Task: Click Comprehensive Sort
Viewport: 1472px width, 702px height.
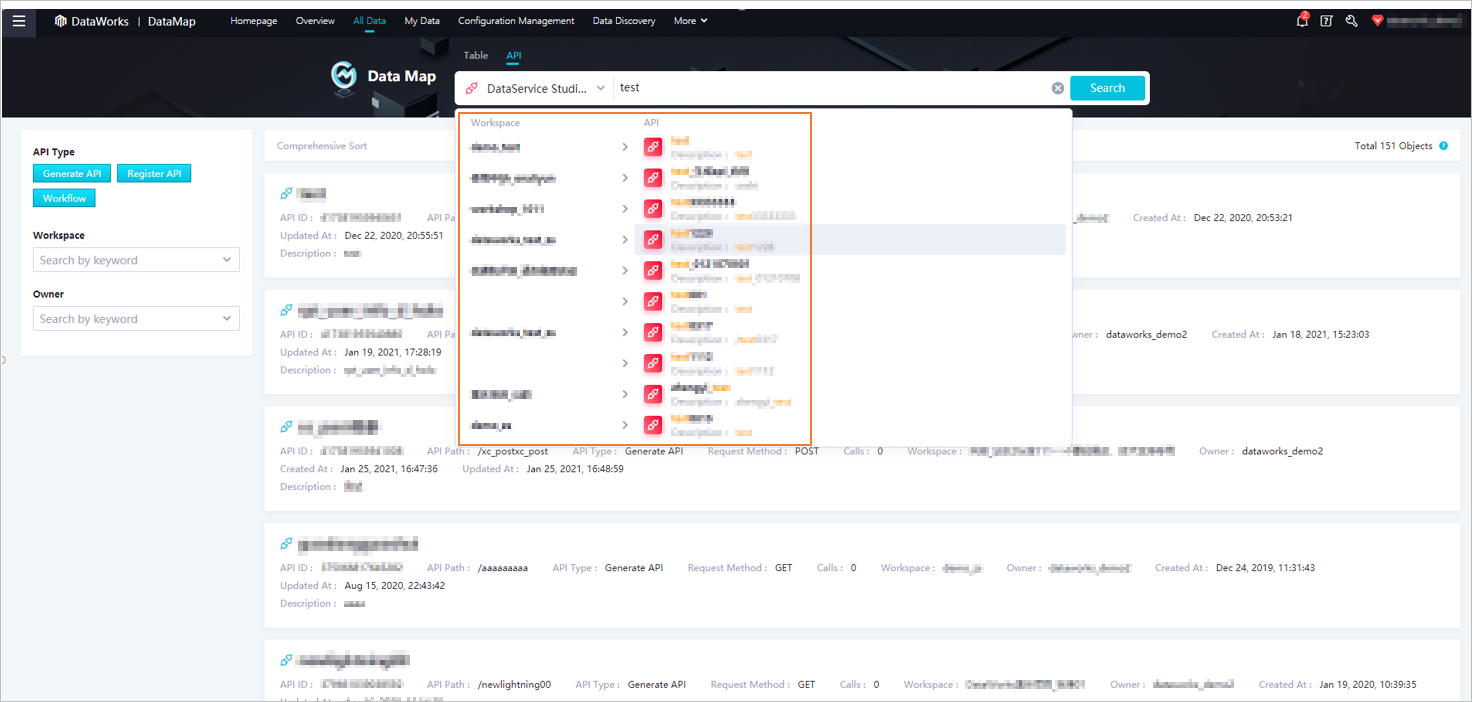Action: pyautogui.click(x=322, y=146)
